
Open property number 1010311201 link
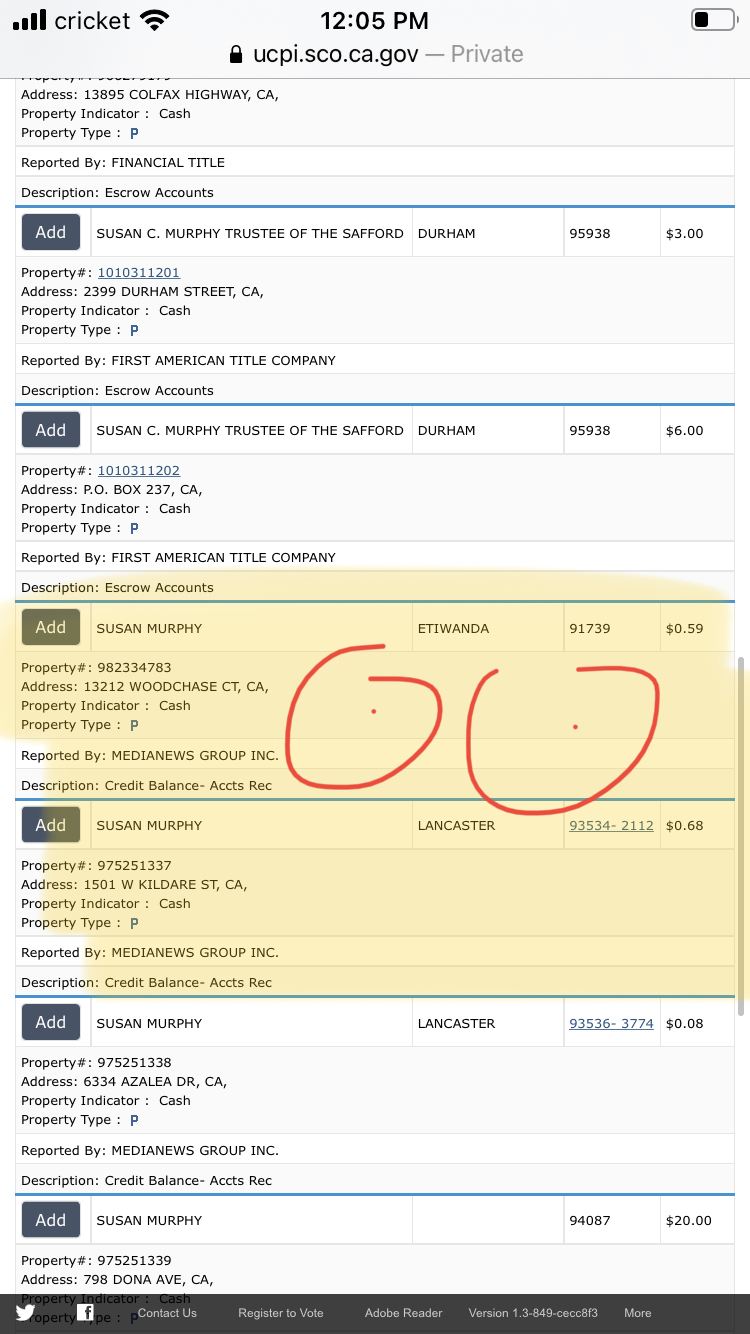[x=138, y=272]
